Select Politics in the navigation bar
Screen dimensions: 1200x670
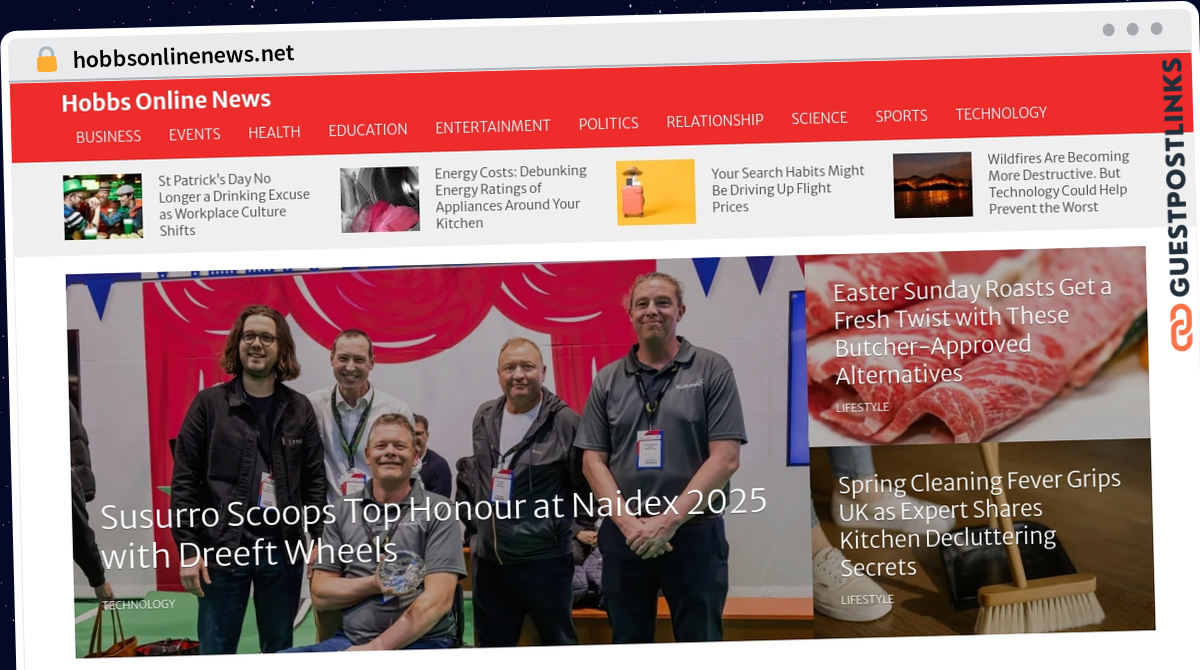[608, 124]
